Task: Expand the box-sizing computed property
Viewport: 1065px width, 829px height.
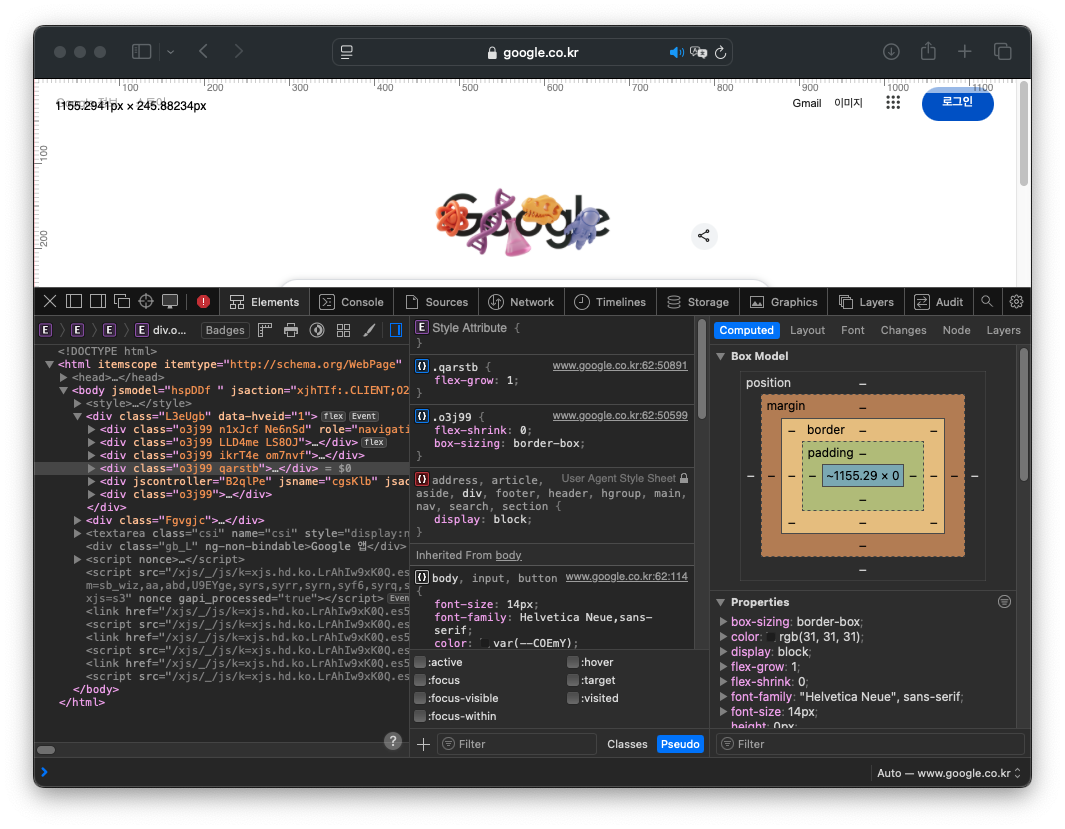Action: tap(724, 622)
